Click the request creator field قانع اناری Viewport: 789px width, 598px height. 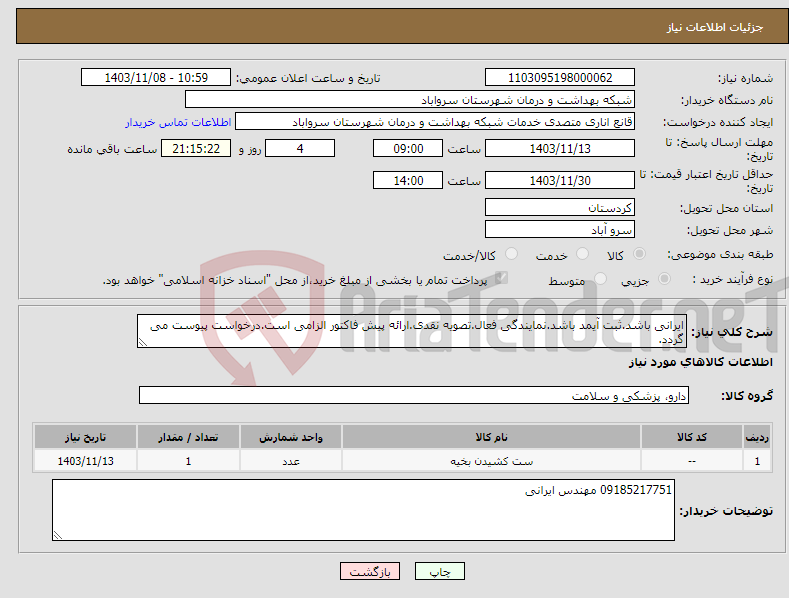point(435,122)
